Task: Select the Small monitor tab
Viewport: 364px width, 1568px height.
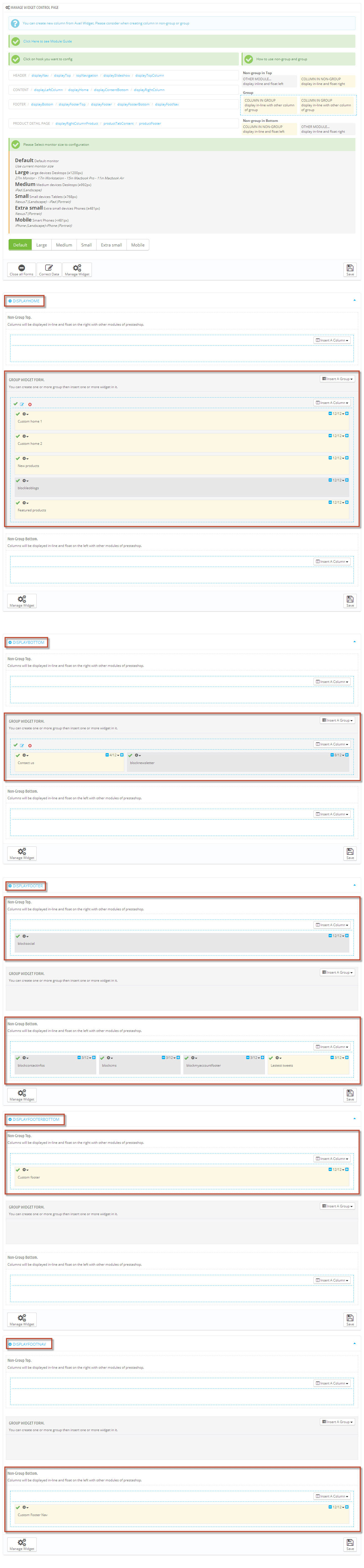Action: pos(87,245)
